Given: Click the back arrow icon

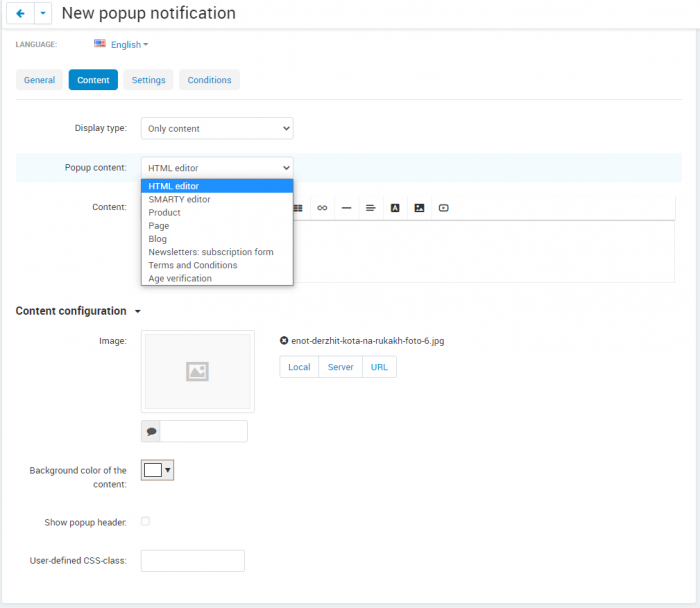Looking at the screenshot, I should (20, 13).
